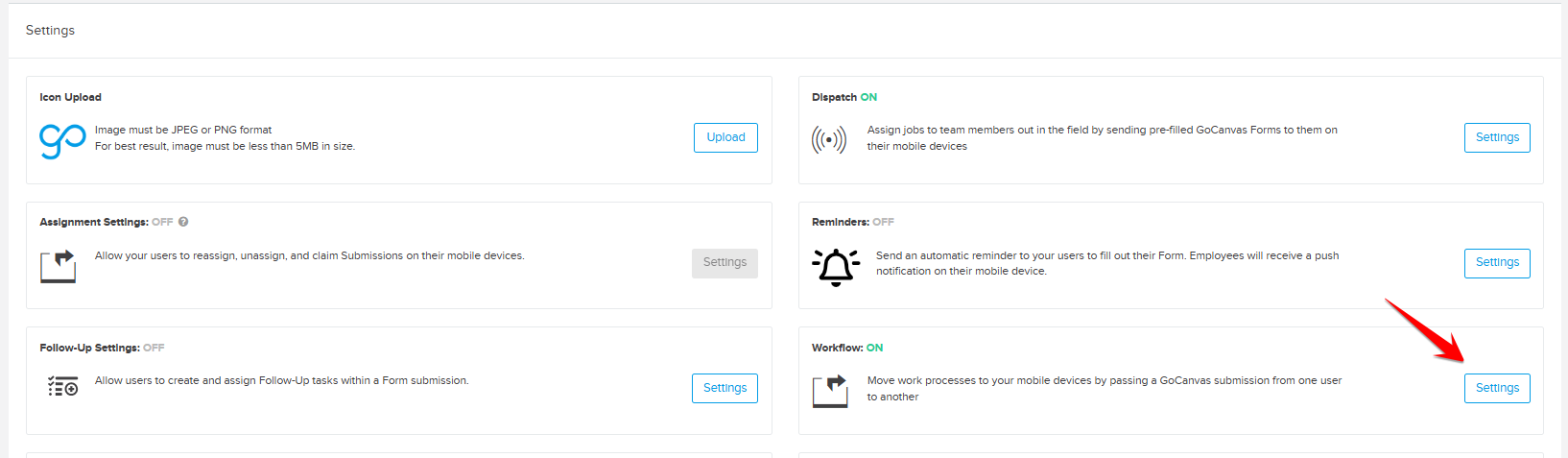Click the Dispatch broadcast signal icon
Viewport: 1568px width, 458px height.
click(x=829, y=139)
